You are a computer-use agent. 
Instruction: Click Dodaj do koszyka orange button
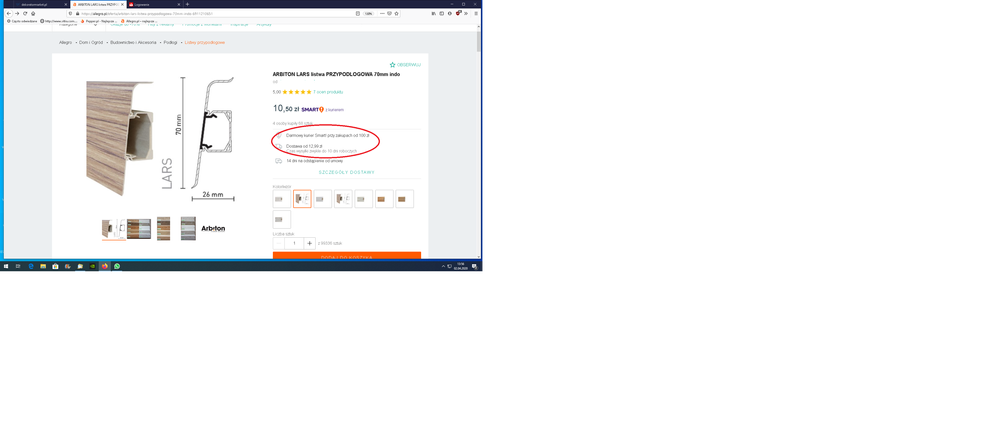coord(347,256)
